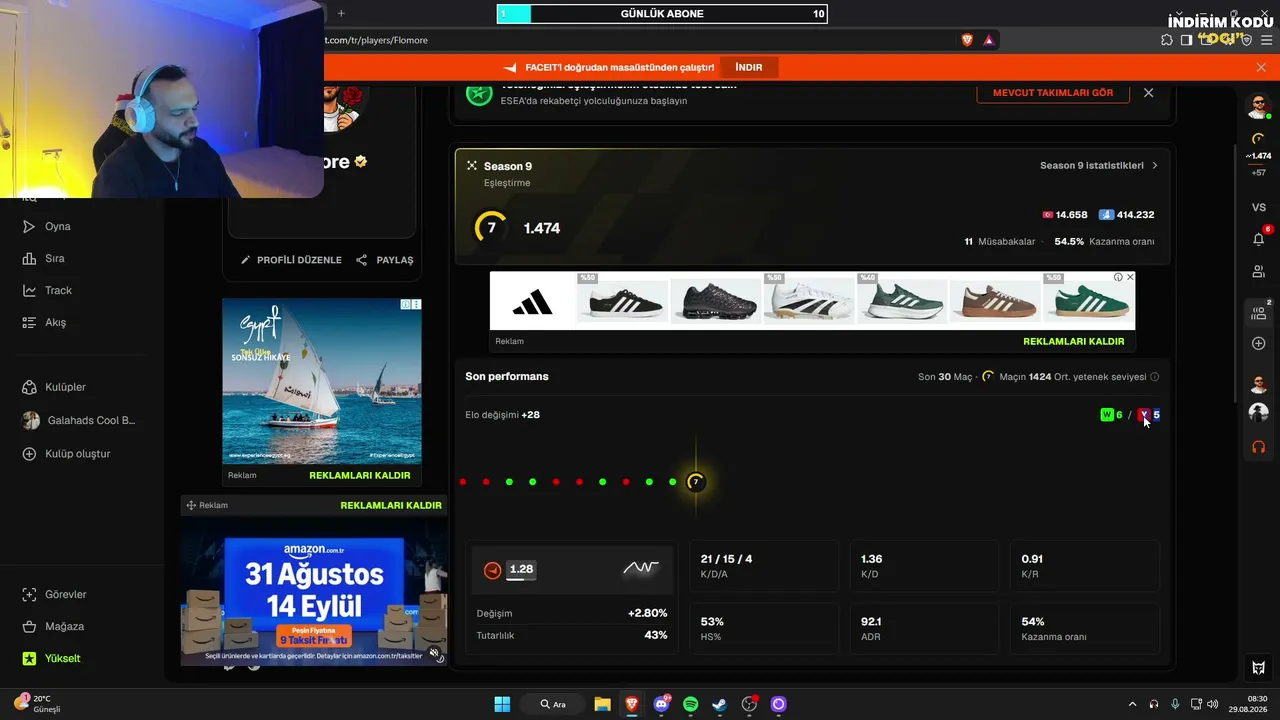Click the wins count W 6 indicator
The image size is (1280, 720).
[x=1111, y=415]
